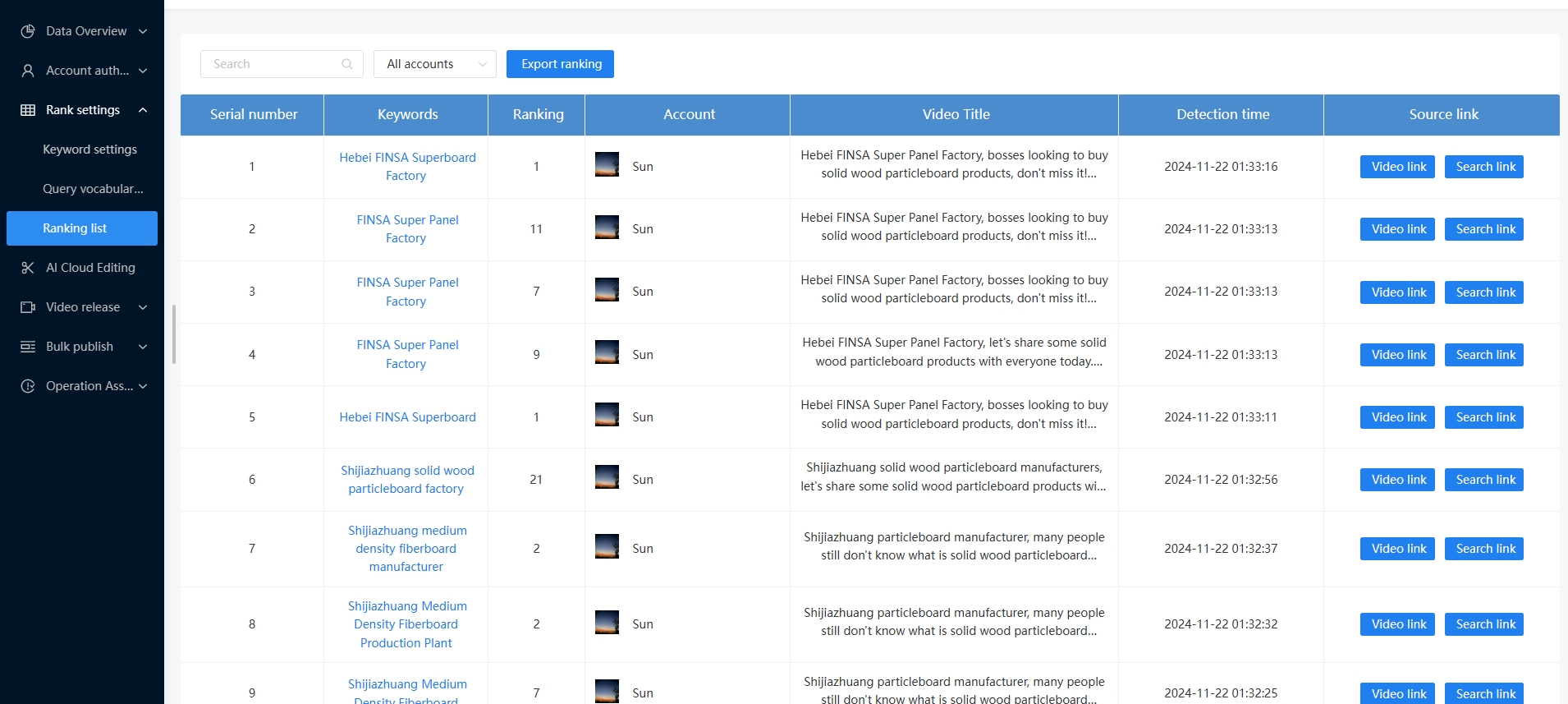Click the Account auth user icon
Viewport: 1568px width, 704px height.
coord(28,71)
